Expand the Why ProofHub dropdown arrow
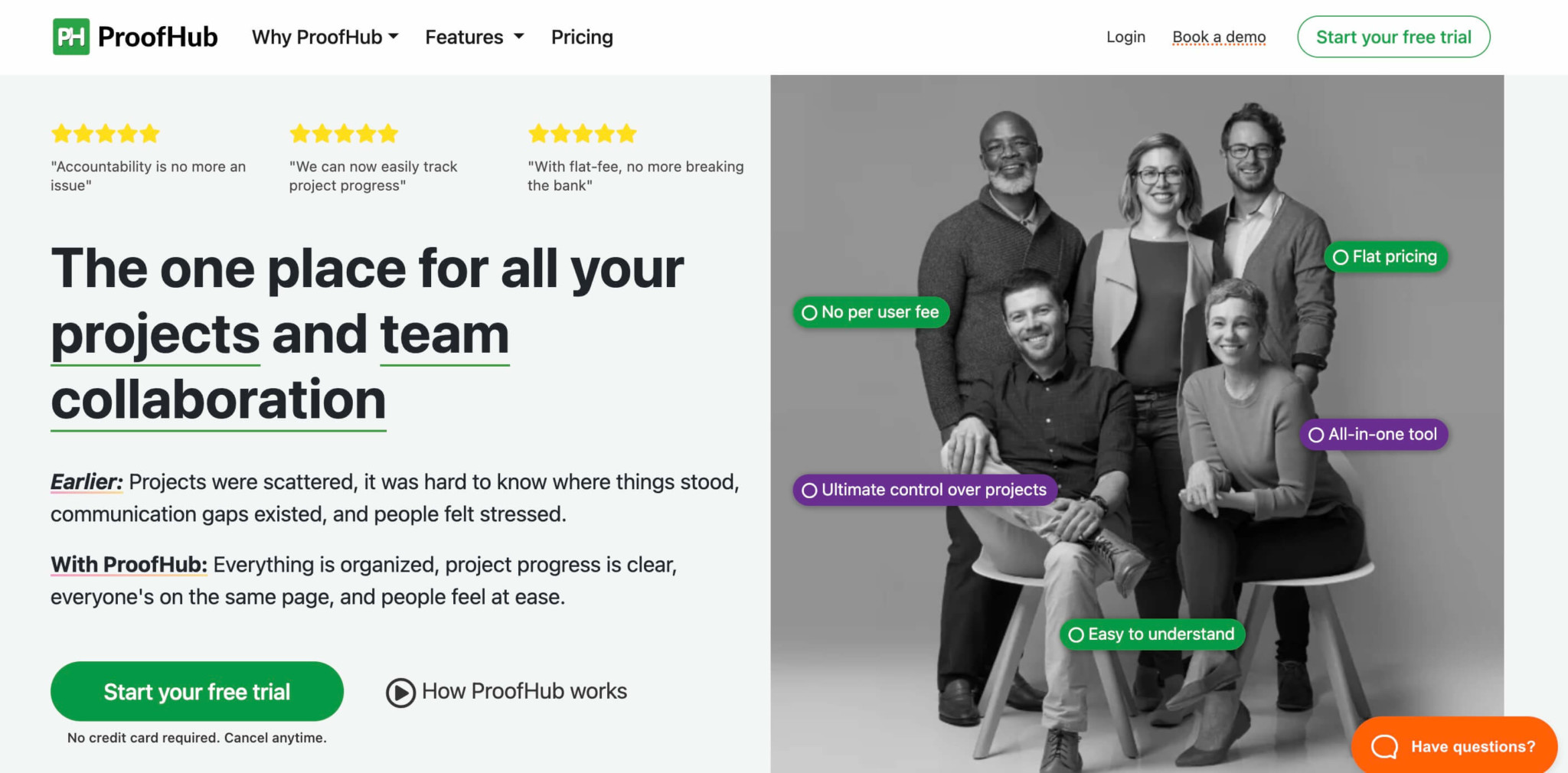Screen dimensions: 1568x773 [x=394, y=36]
